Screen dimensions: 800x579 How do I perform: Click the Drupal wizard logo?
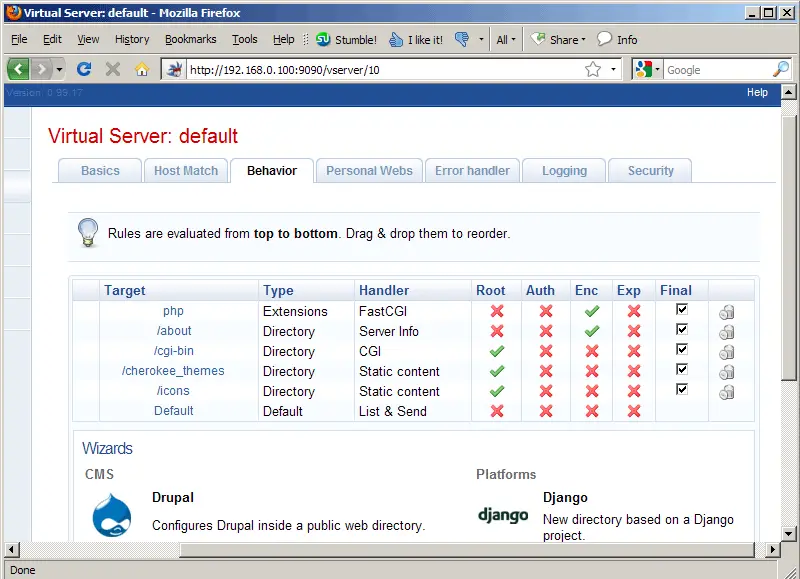click(x=112, y=515)
